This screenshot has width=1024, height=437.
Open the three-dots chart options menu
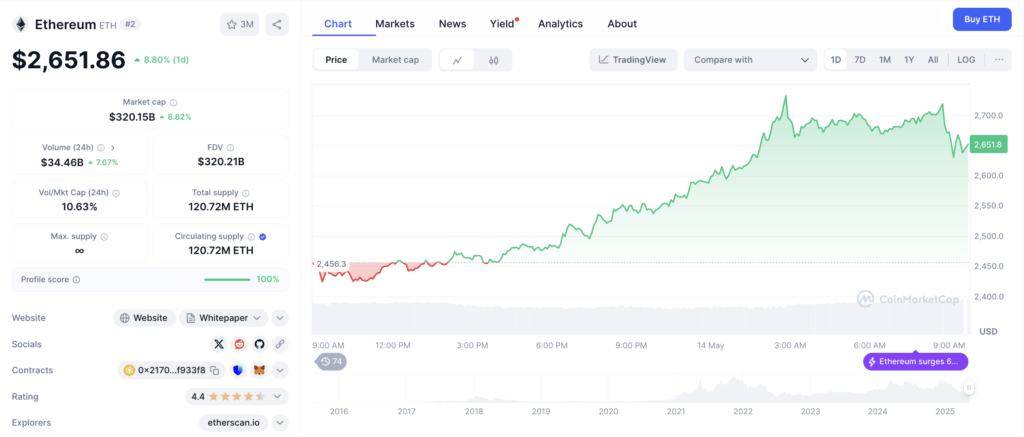click(x=999, y=59)
